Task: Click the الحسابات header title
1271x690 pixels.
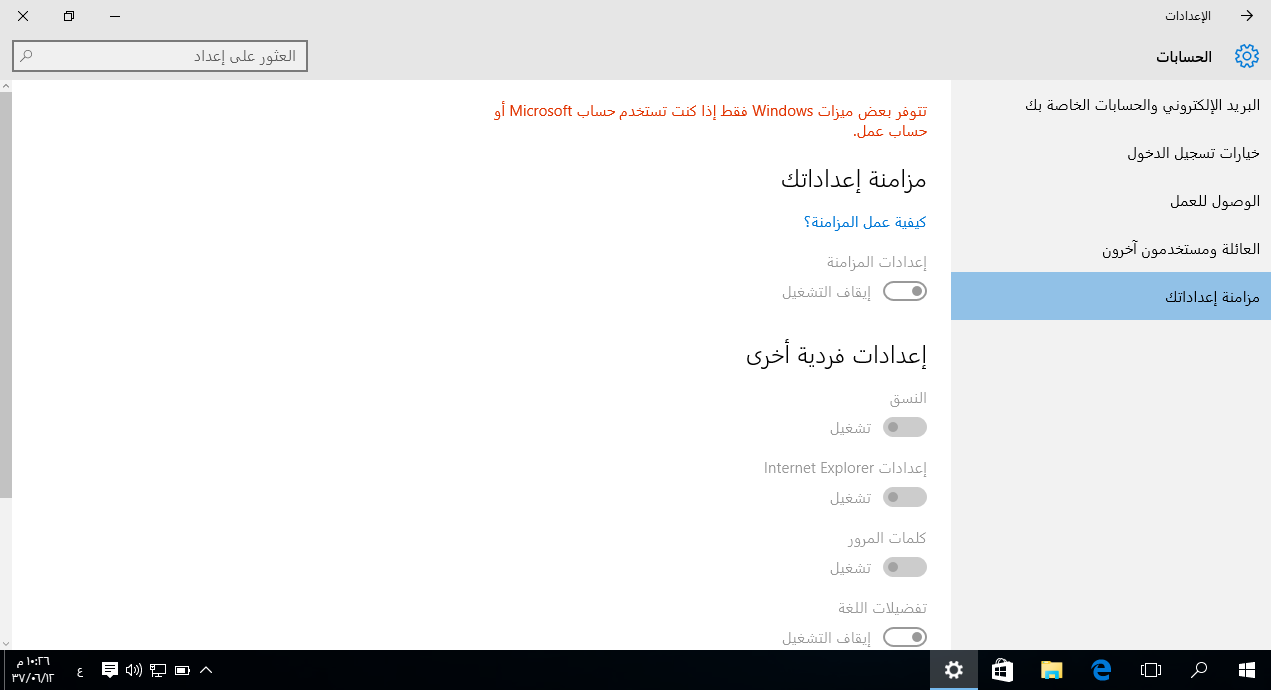Action: [x=1184, y=57]
